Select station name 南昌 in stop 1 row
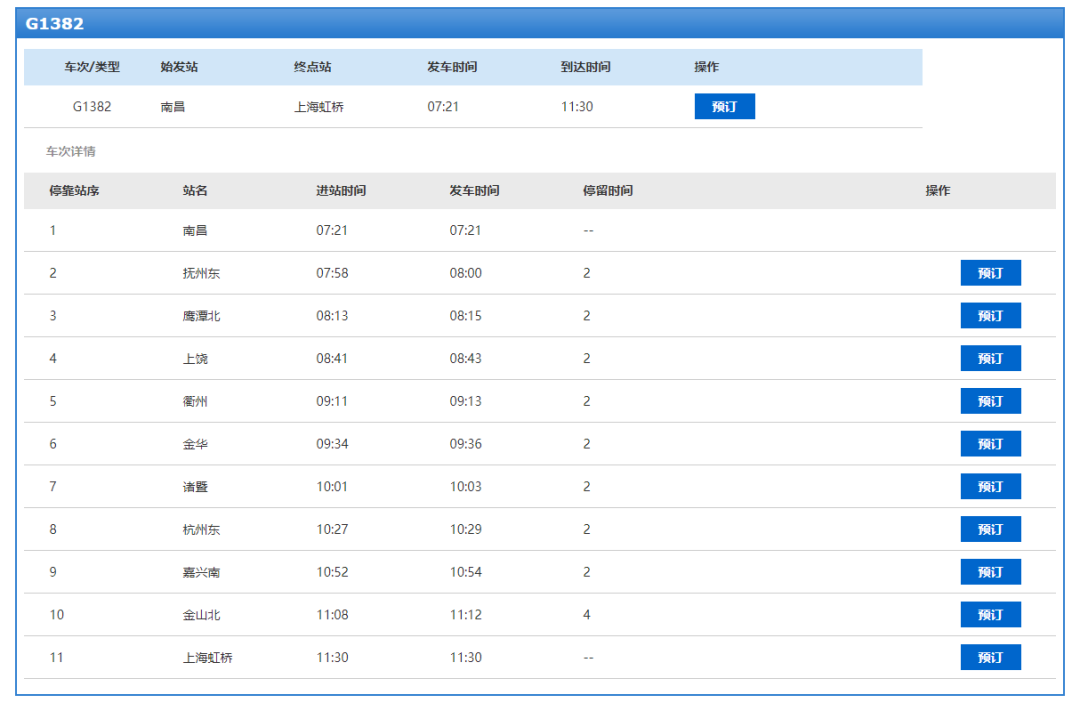Viewport: 1080px width, 711px height. point(195,231)
